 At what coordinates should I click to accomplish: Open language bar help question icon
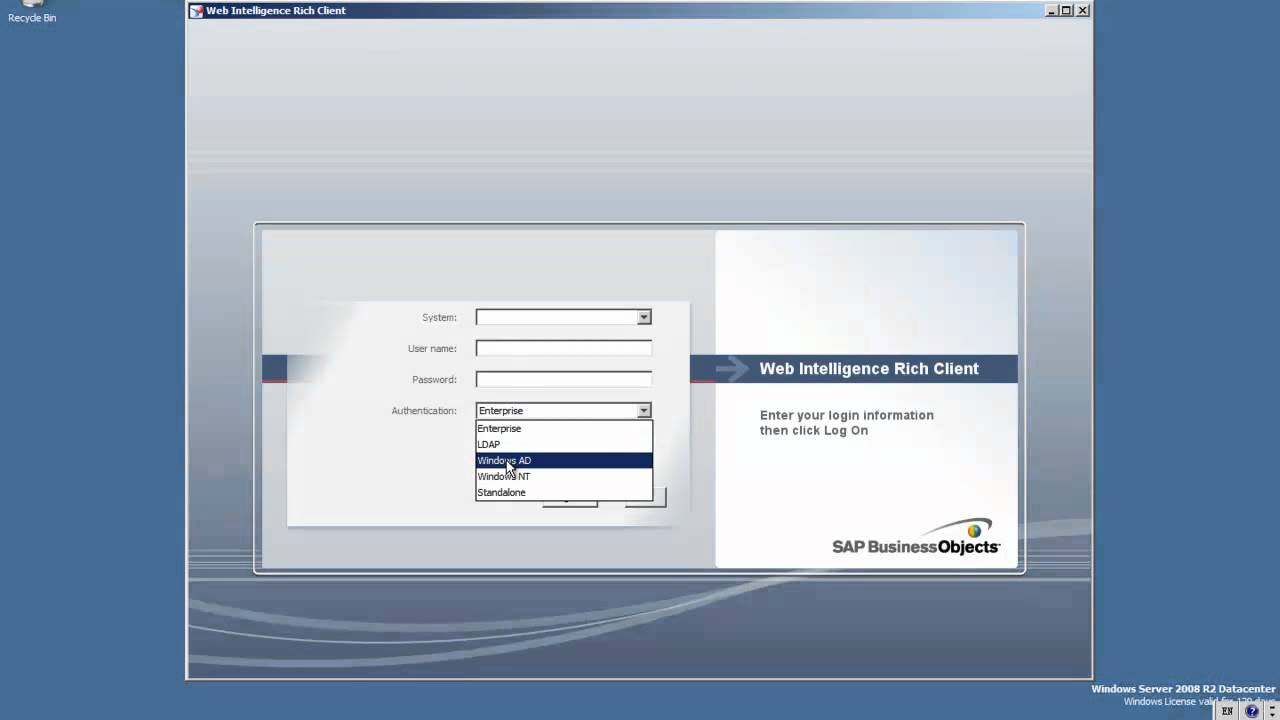coord(1252,711)
